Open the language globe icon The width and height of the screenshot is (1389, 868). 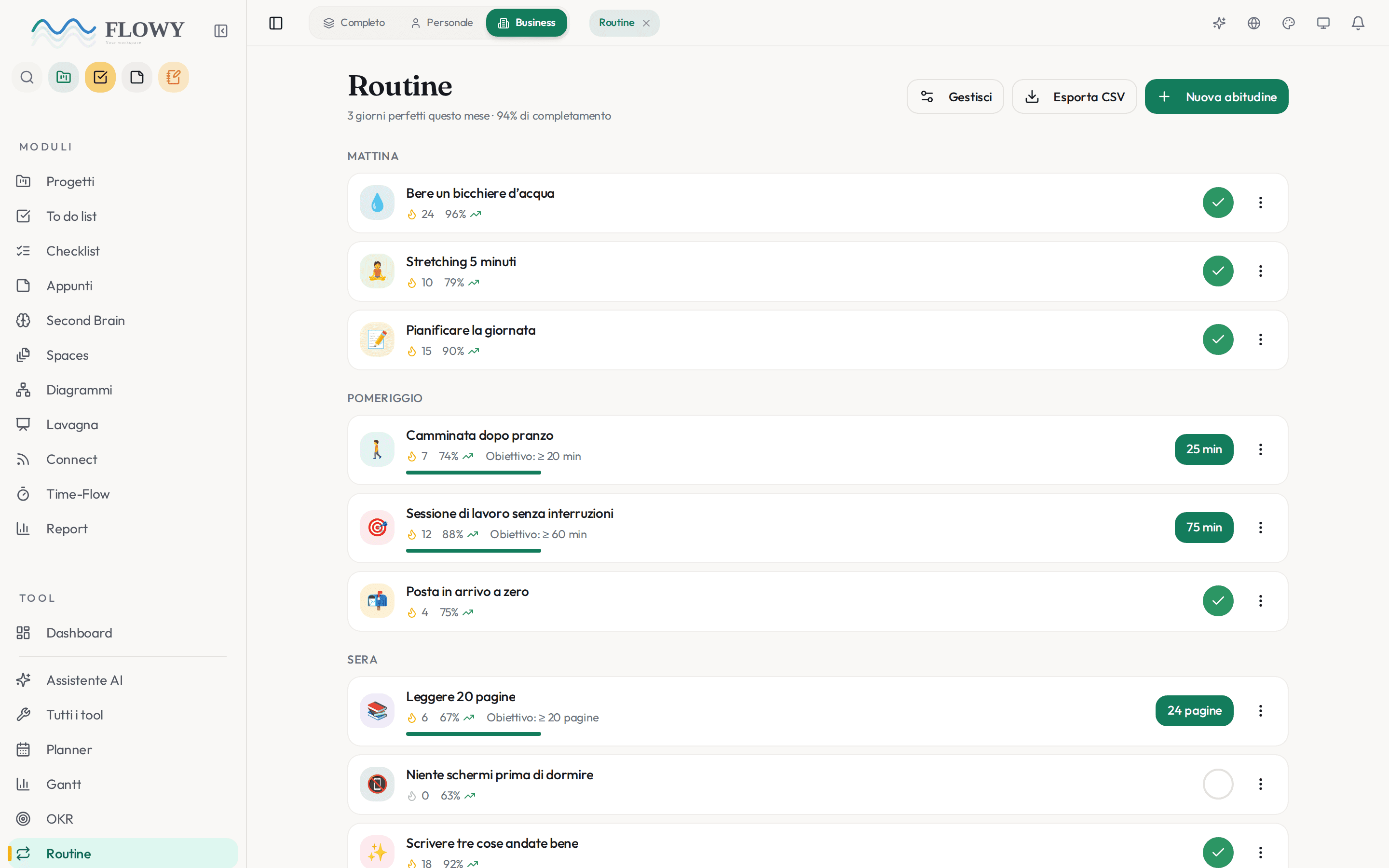tap(1254, 23)
